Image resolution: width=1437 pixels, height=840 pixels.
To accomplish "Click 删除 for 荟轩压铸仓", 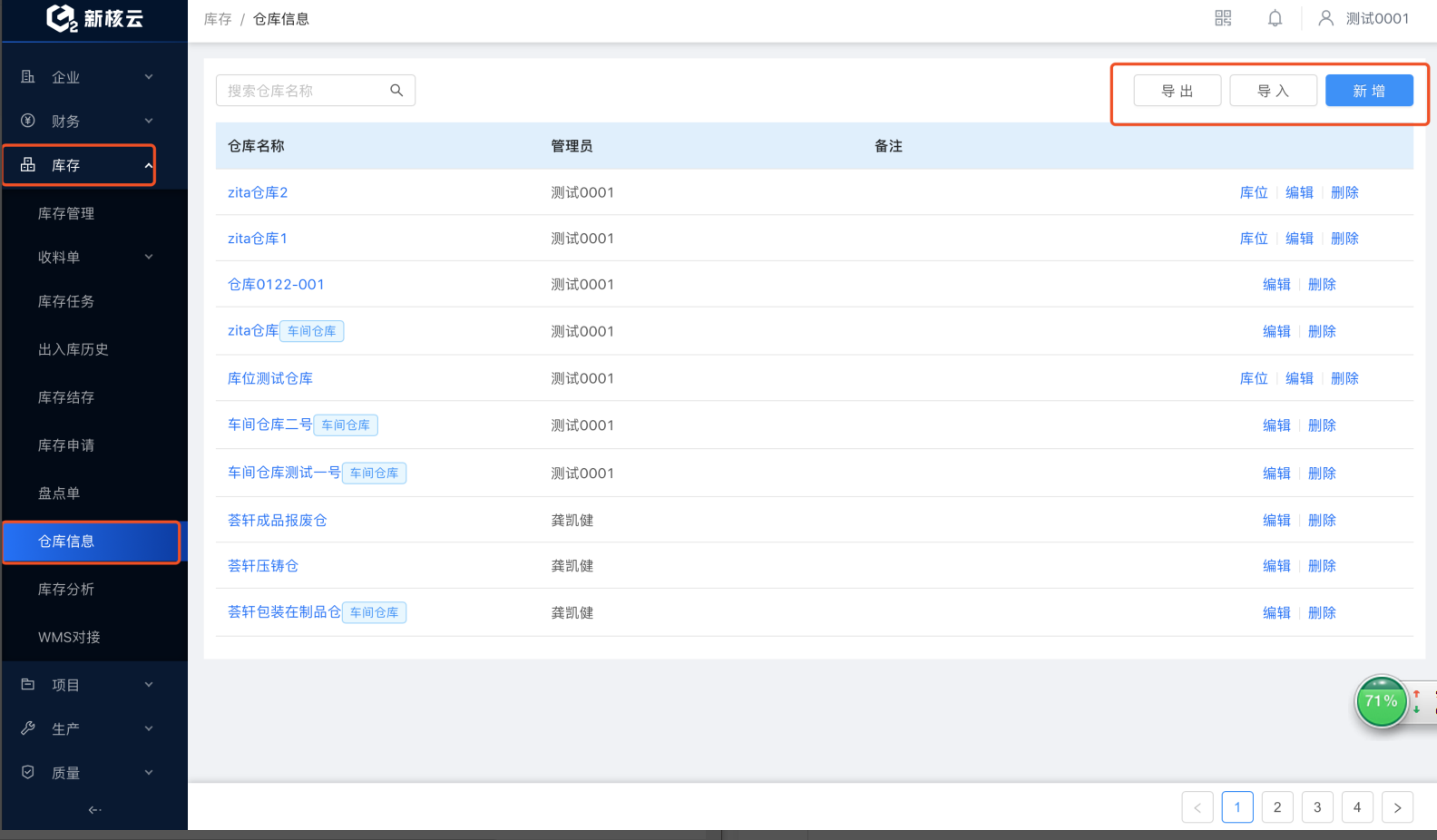I will coord(1322,566).
